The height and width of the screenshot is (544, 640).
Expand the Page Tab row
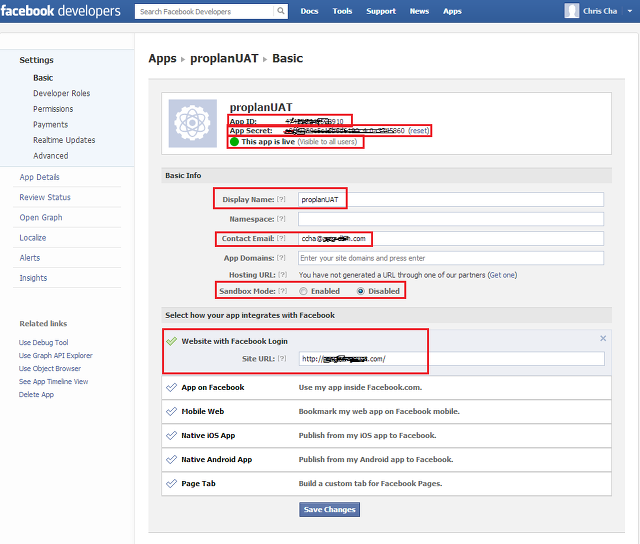[386, 484]
